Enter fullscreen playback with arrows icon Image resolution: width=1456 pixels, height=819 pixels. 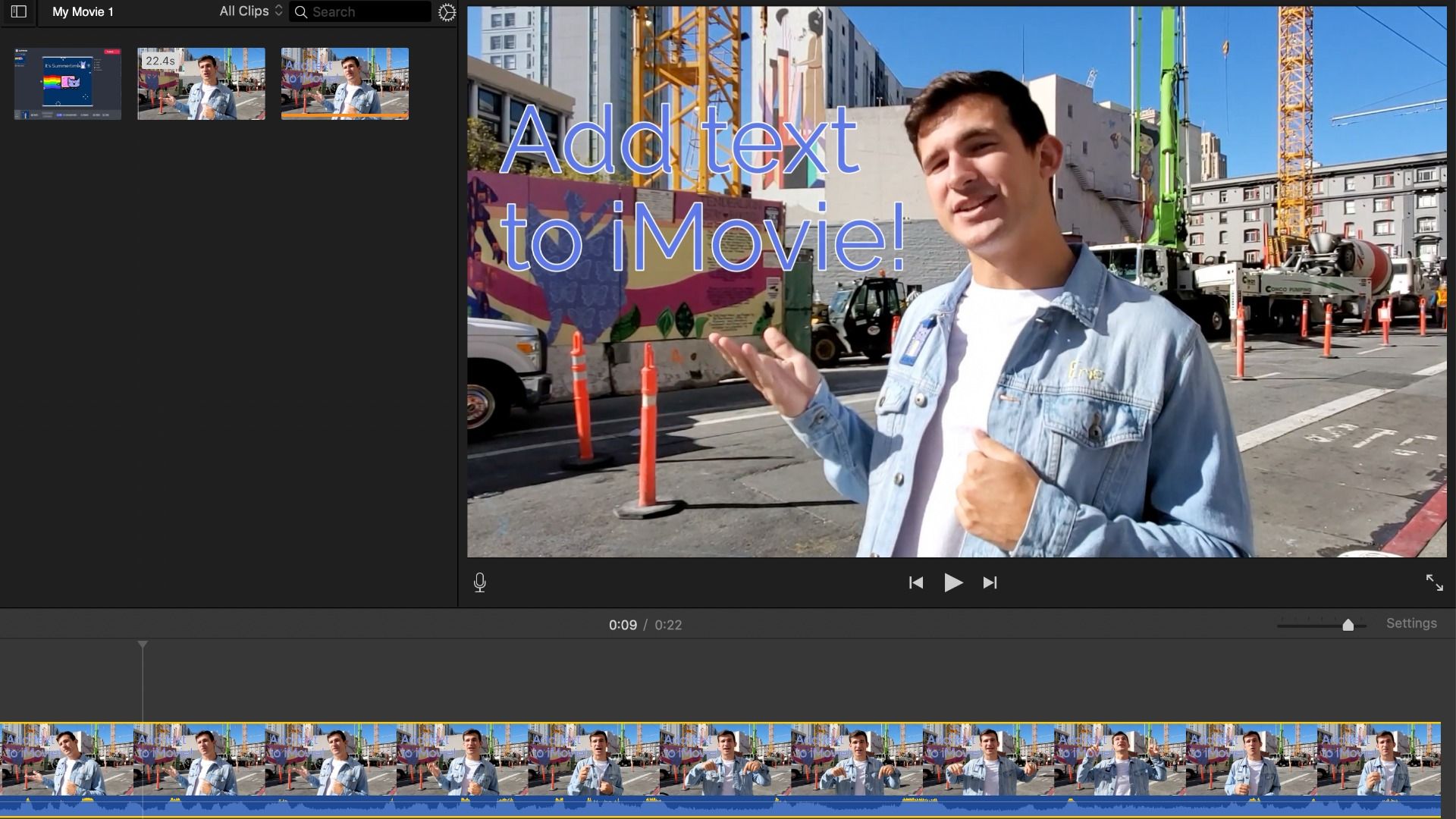(1433, 582)
